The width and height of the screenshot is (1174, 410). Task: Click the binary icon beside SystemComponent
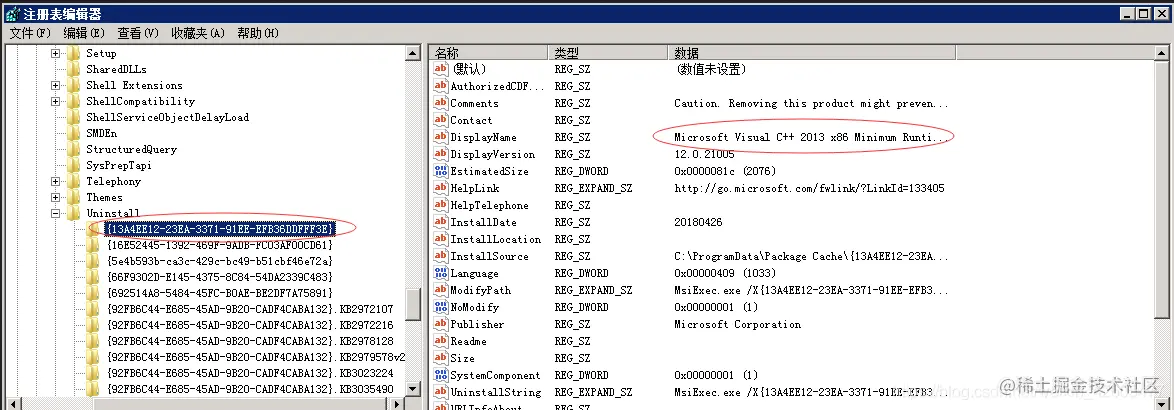pyautogui.click(x=440, y=375)
